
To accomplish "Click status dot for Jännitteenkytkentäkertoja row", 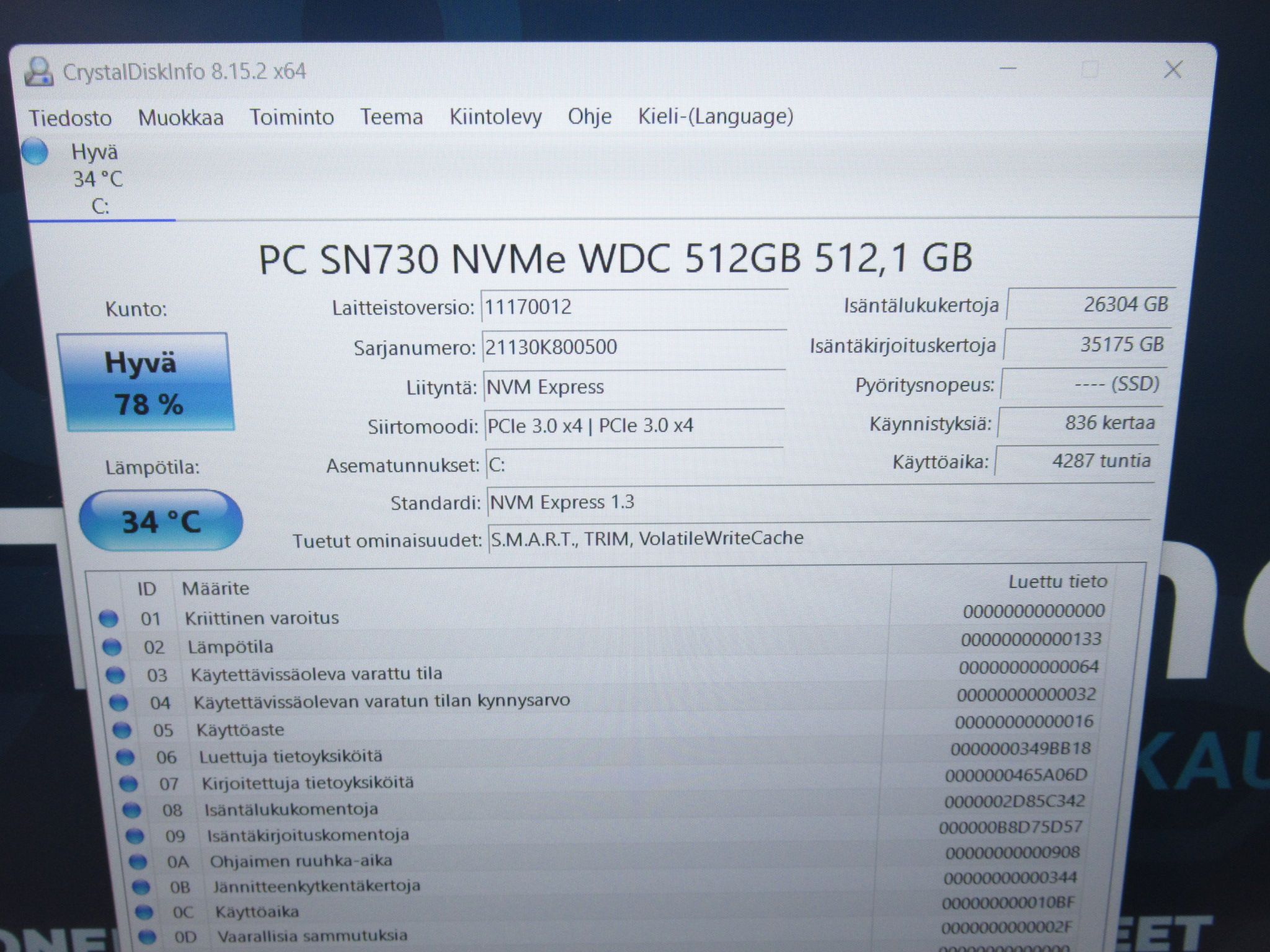I will [x=141, y=887].
